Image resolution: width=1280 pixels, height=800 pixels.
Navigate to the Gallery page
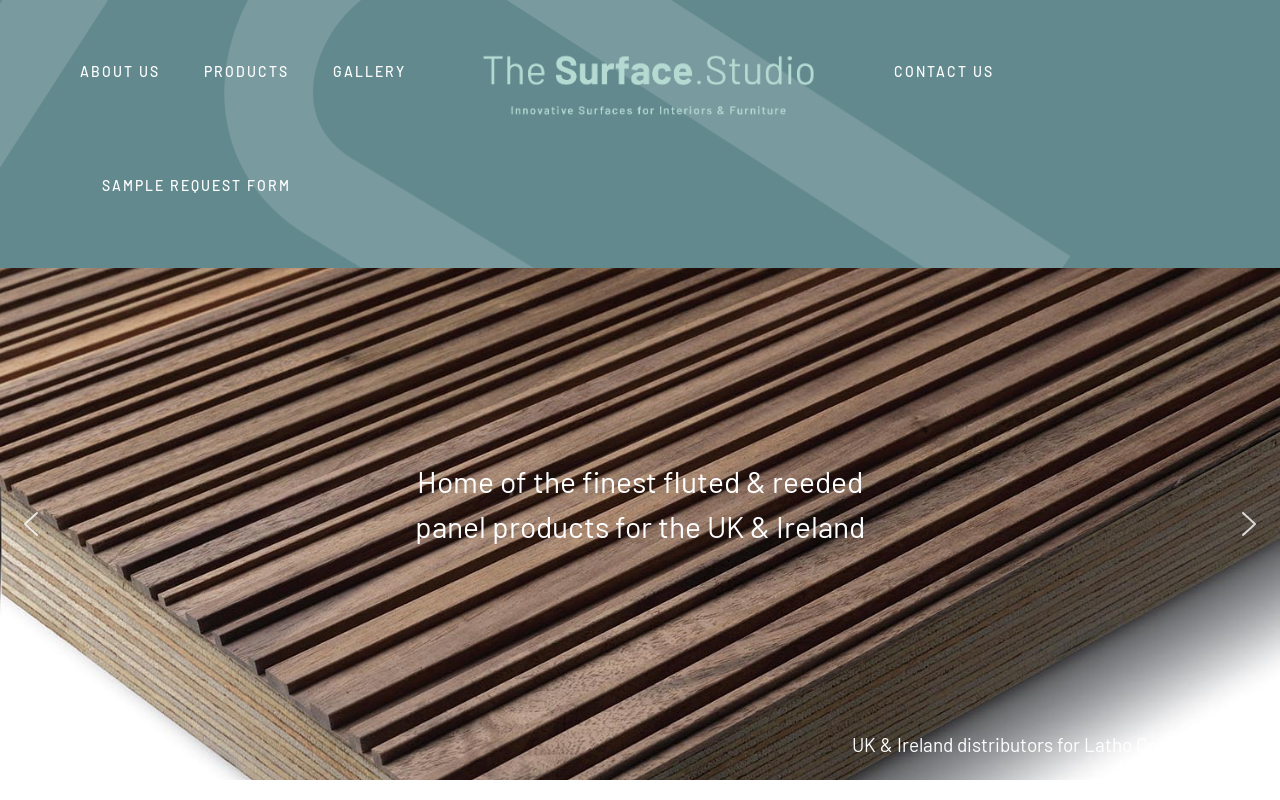point(369,72)
